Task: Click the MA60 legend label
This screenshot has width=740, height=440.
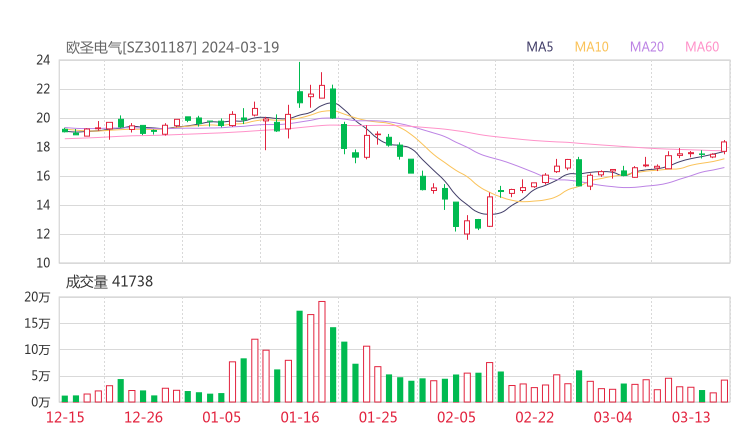Action: [x=702, y=47]
